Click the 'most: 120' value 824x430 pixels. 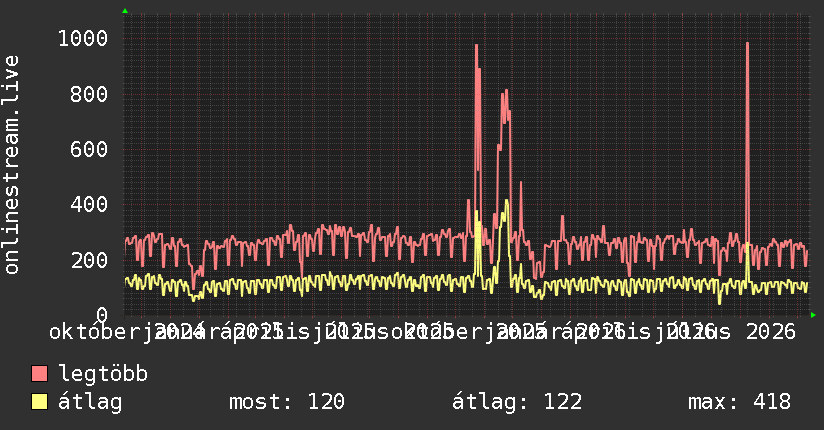pos(287,402)
